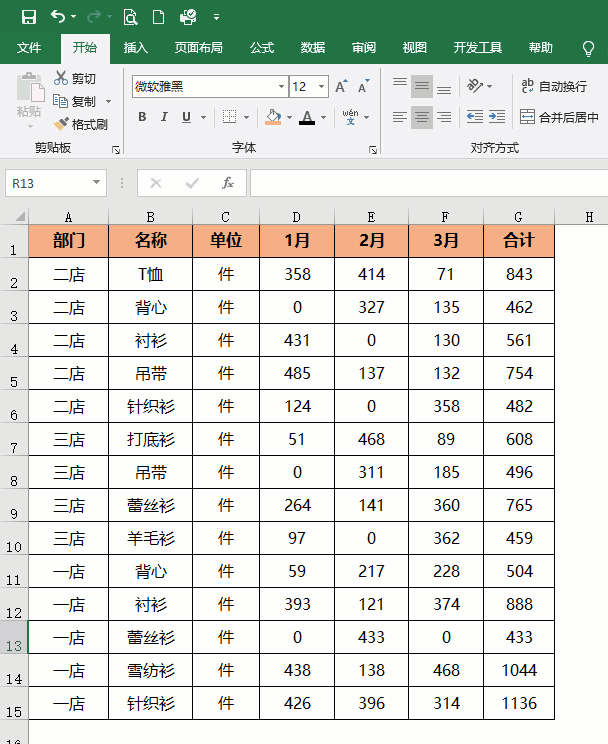Click 合并后居中 merge and center button
Image resolution: width=608 pixels, height=744 pixels.
pyautogui.click(x=559, y=117)
